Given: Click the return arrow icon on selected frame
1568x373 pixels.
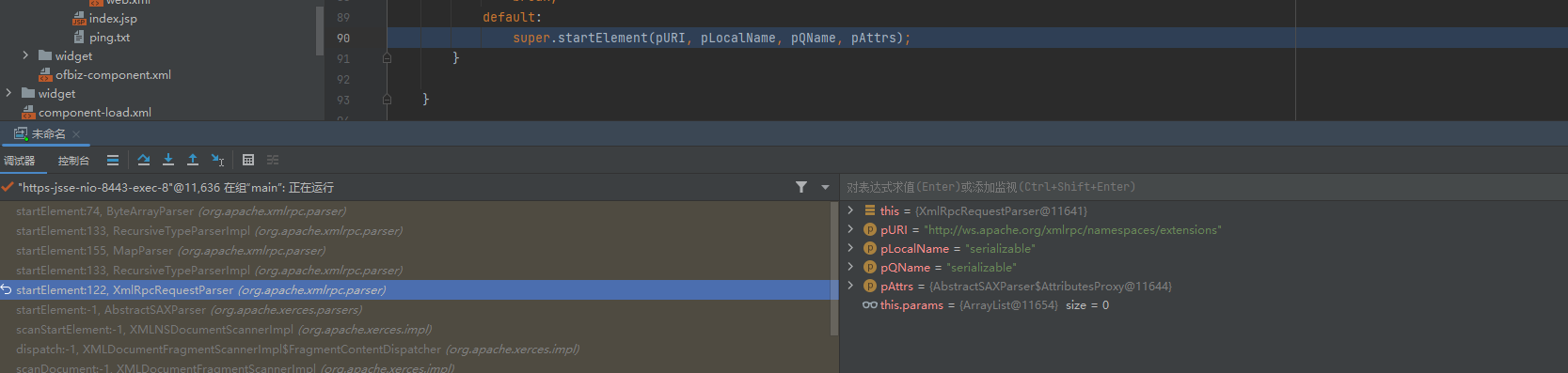Looking at the screenshot, I should 7,290.
